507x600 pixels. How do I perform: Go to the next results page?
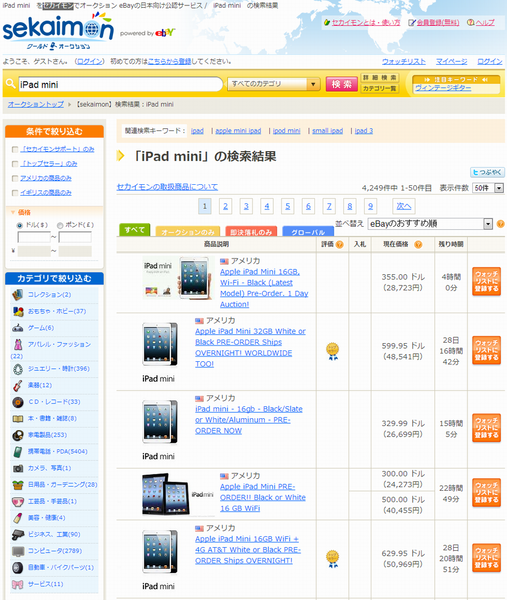404,206
